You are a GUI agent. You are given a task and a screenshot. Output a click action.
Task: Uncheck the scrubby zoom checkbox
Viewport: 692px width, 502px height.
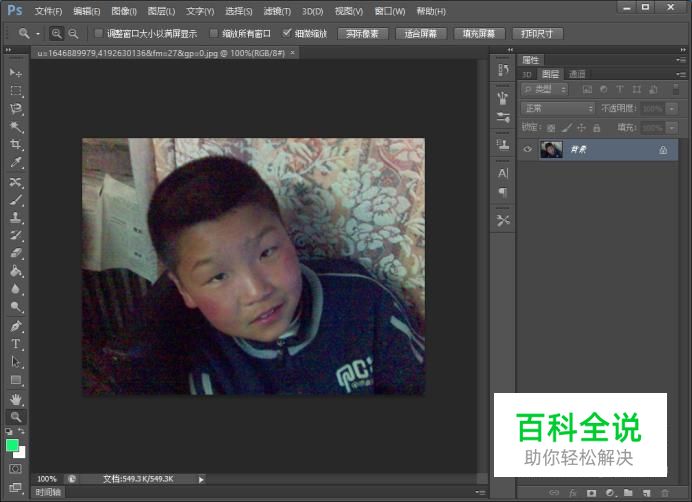point(287,33)
